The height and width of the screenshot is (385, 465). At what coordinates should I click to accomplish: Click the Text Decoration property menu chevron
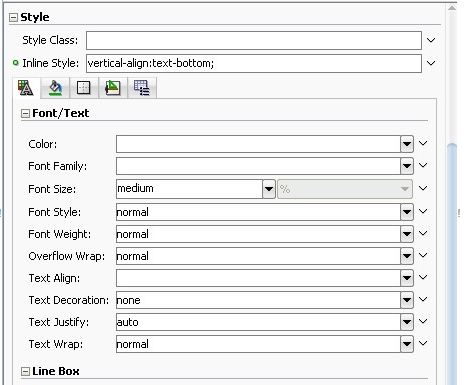[423, 299]
